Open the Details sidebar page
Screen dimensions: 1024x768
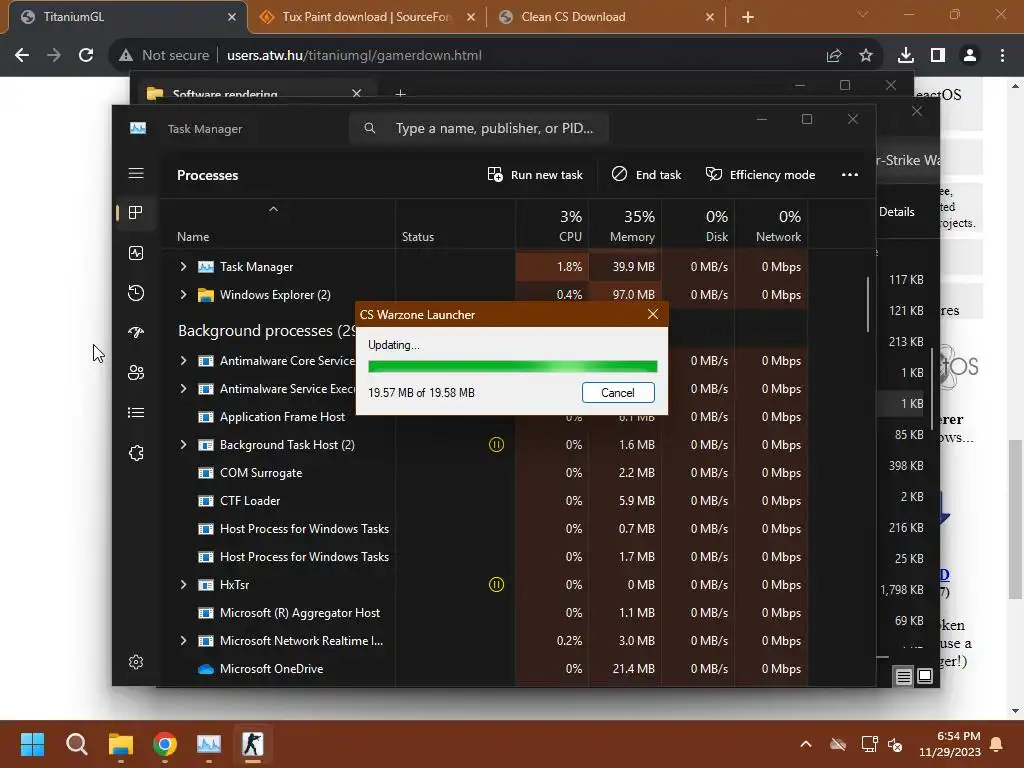click(136, 413)
